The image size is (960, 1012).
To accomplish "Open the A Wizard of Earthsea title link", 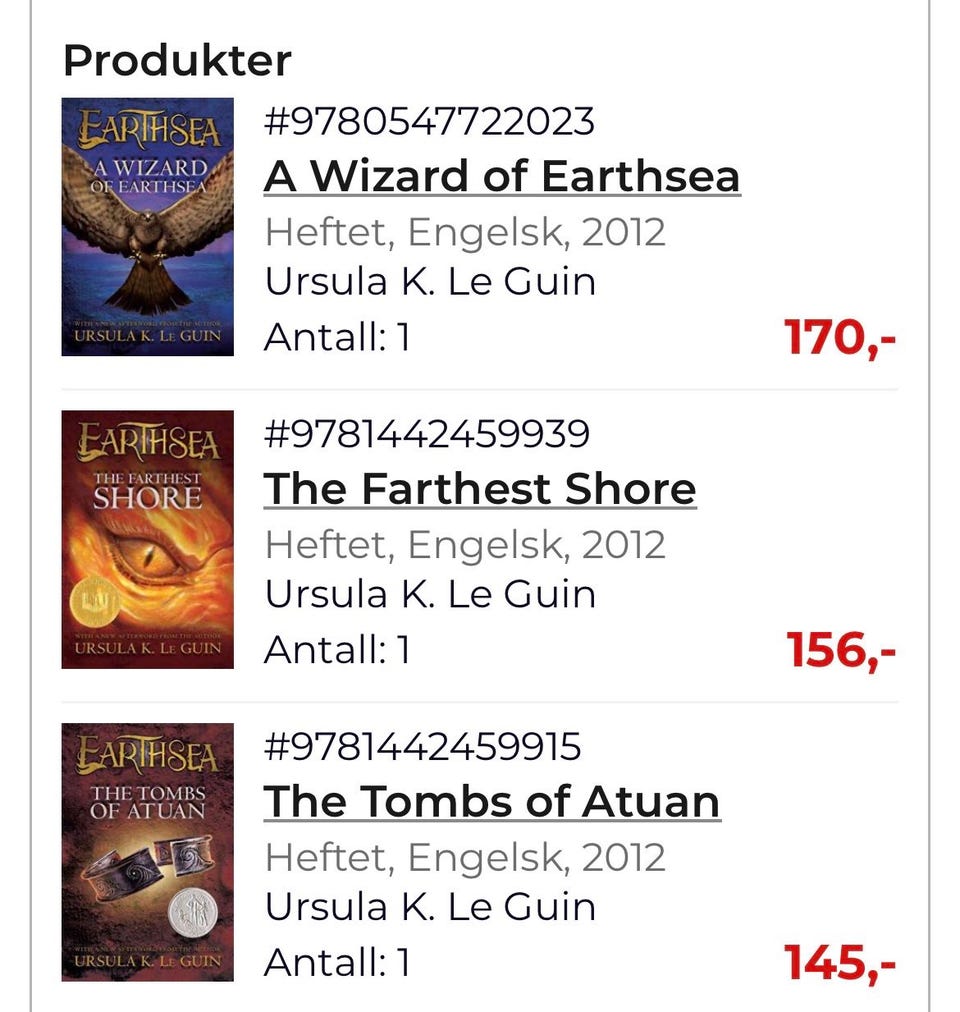I will click(502, 176).
